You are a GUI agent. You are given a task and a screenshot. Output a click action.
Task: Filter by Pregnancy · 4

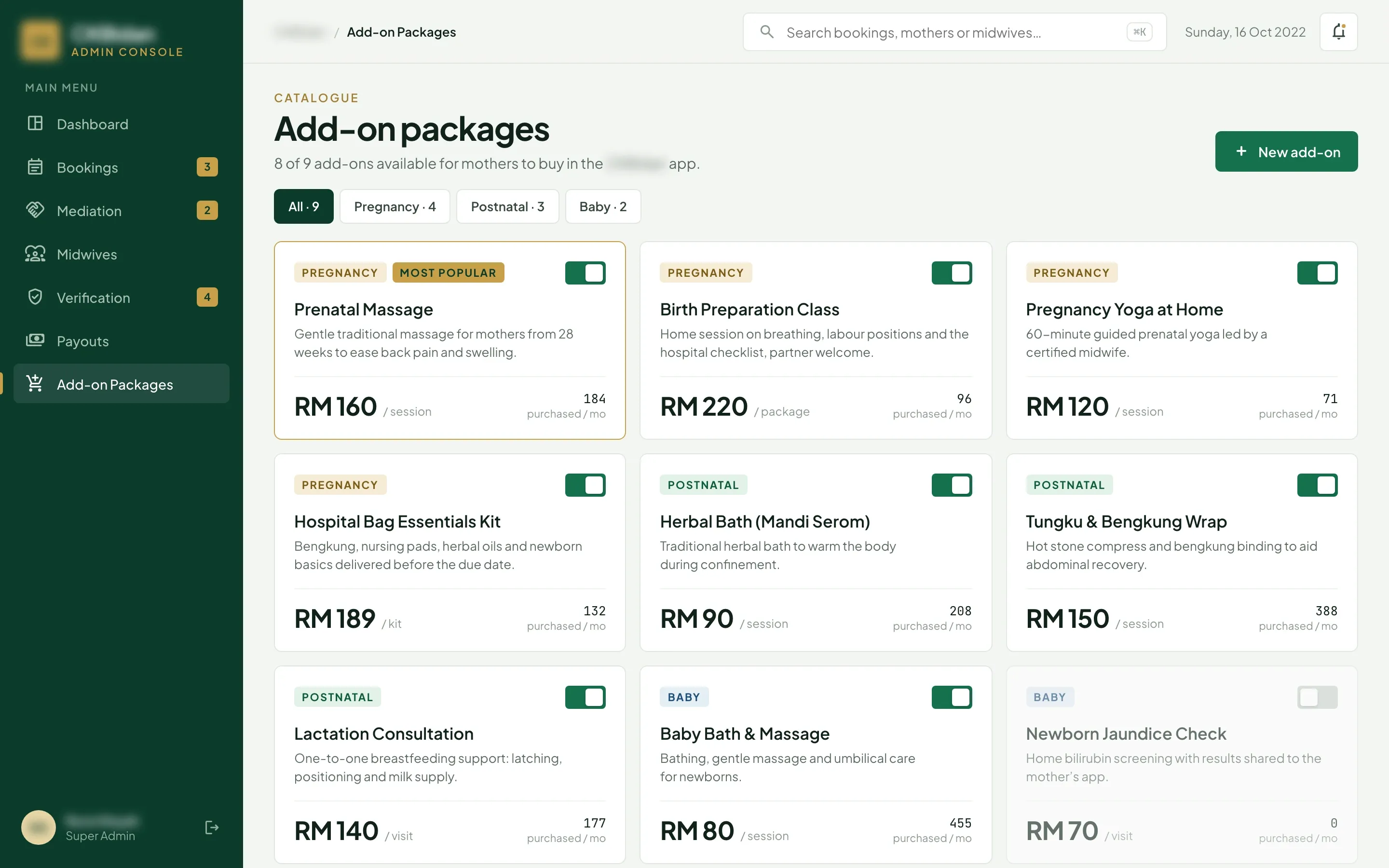click(x=395, y=206)
